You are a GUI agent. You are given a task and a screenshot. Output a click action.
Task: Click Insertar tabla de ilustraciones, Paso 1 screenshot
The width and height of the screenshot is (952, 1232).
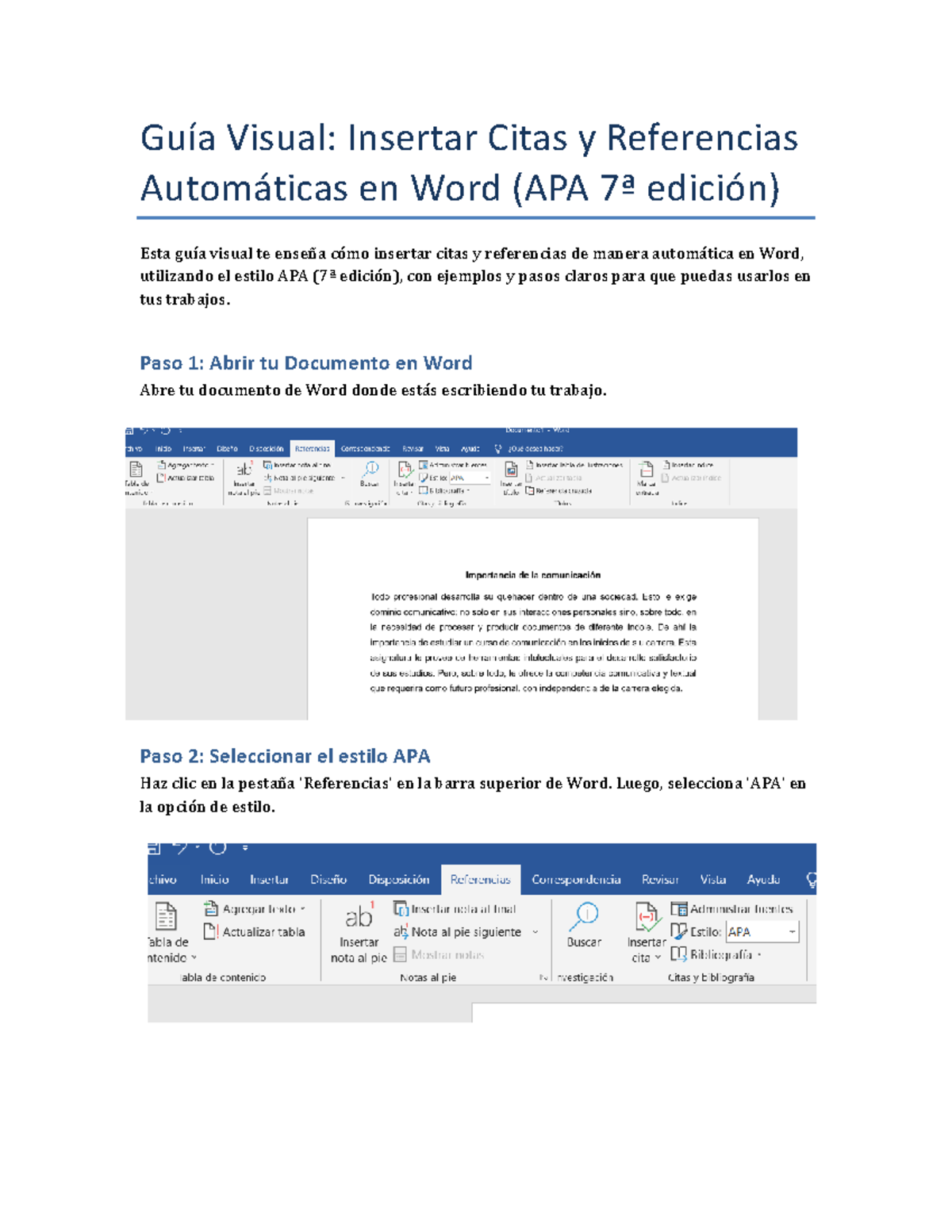[574, 465]
